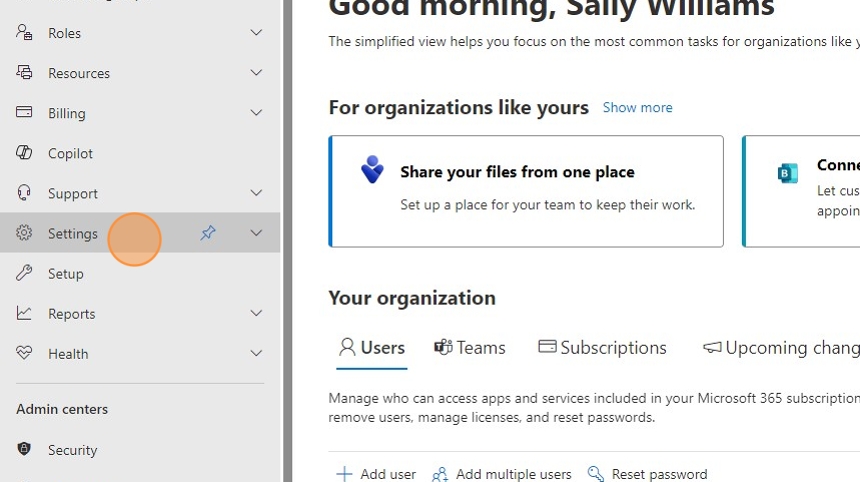Click the Security shield icon
This screenshot has height=482, width=860.
24,449
